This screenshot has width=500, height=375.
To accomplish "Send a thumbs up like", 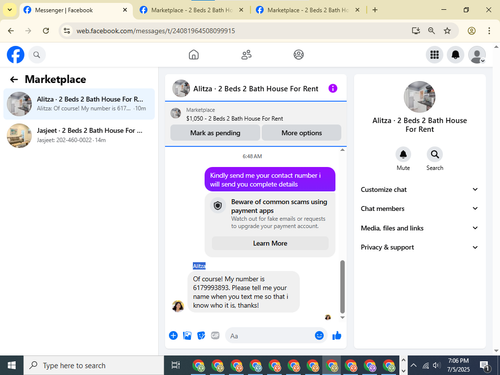I will 337,335.
